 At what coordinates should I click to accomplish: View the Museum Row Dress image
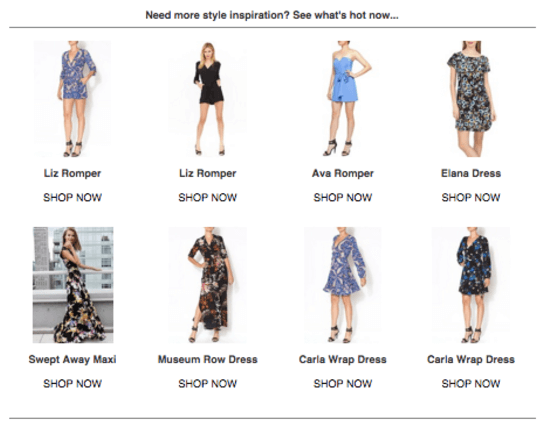[x=208, y=285]
